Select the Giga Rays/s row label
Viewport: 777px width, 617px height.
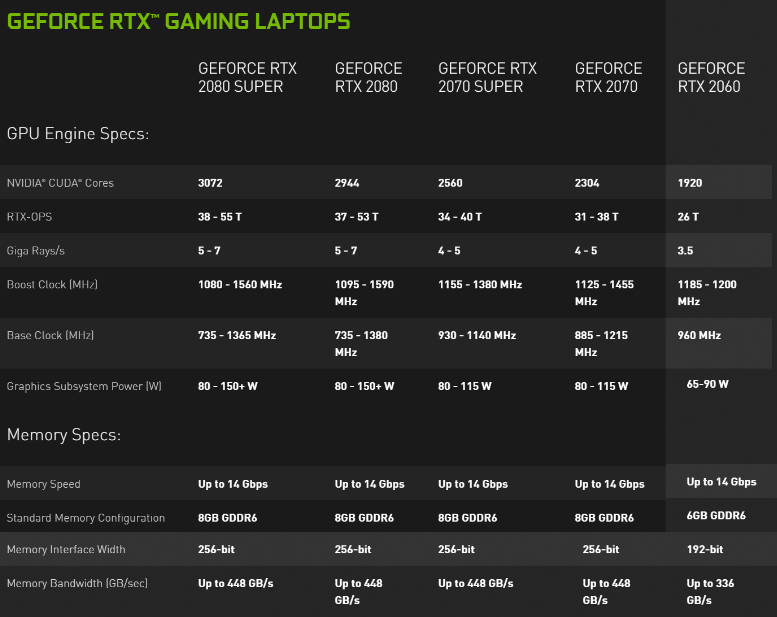(x=35, y=251)
